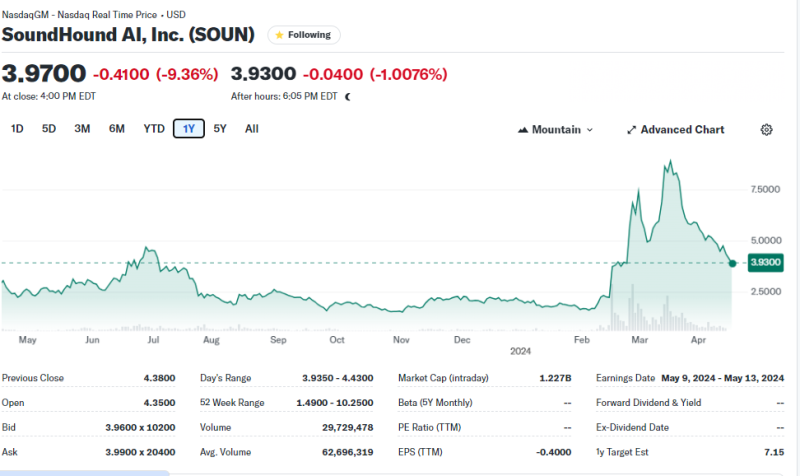Open Advanced Chart view
Image resolution: width=800 pixels, height=476 pixels.
click(676, 130)
